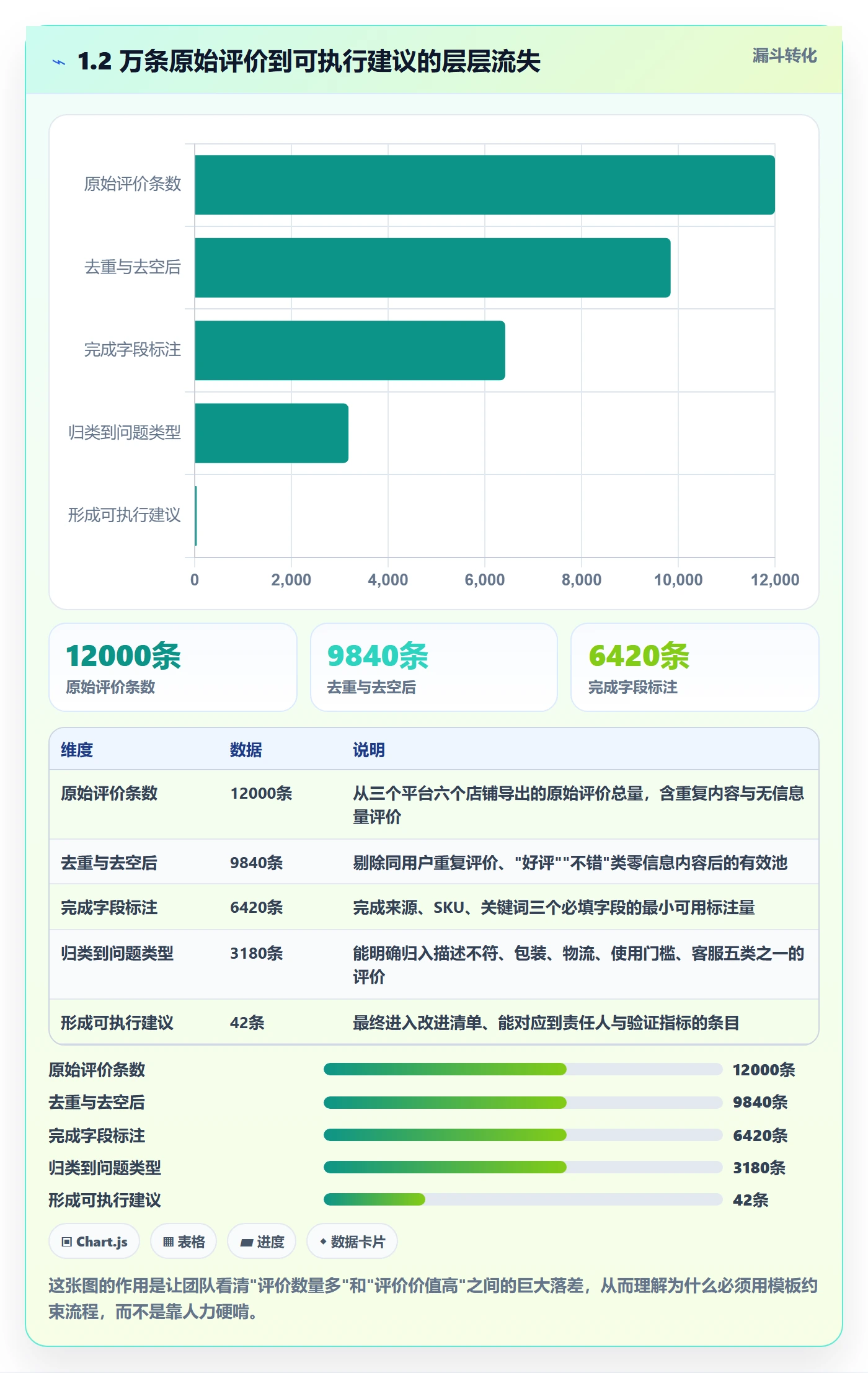868x1373 pixels.
Task: Click the 6,000 x-axis tick label
Action: pos(485,580)
